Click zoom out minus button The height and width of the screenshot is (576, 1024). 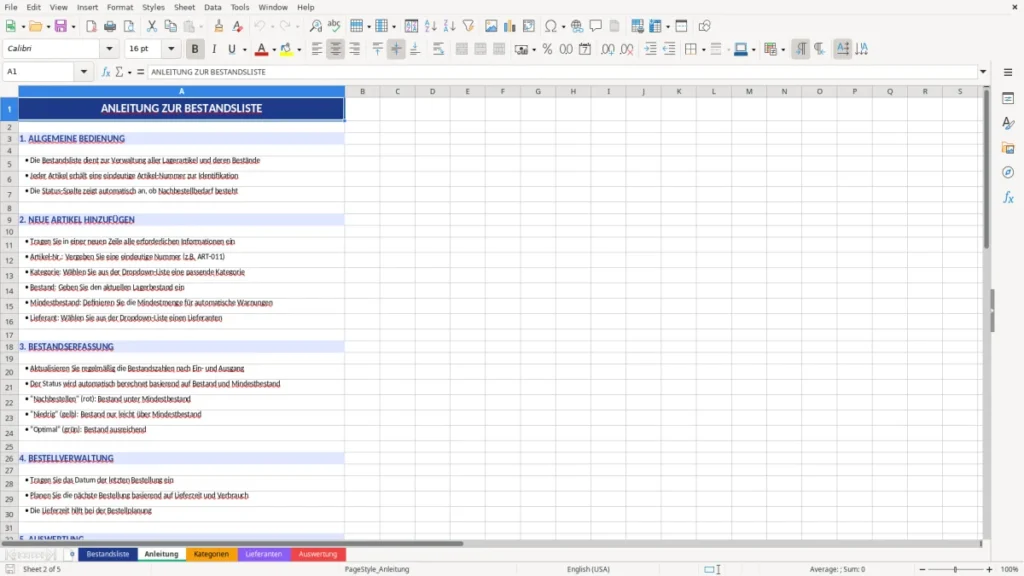[x=922, y=569]
